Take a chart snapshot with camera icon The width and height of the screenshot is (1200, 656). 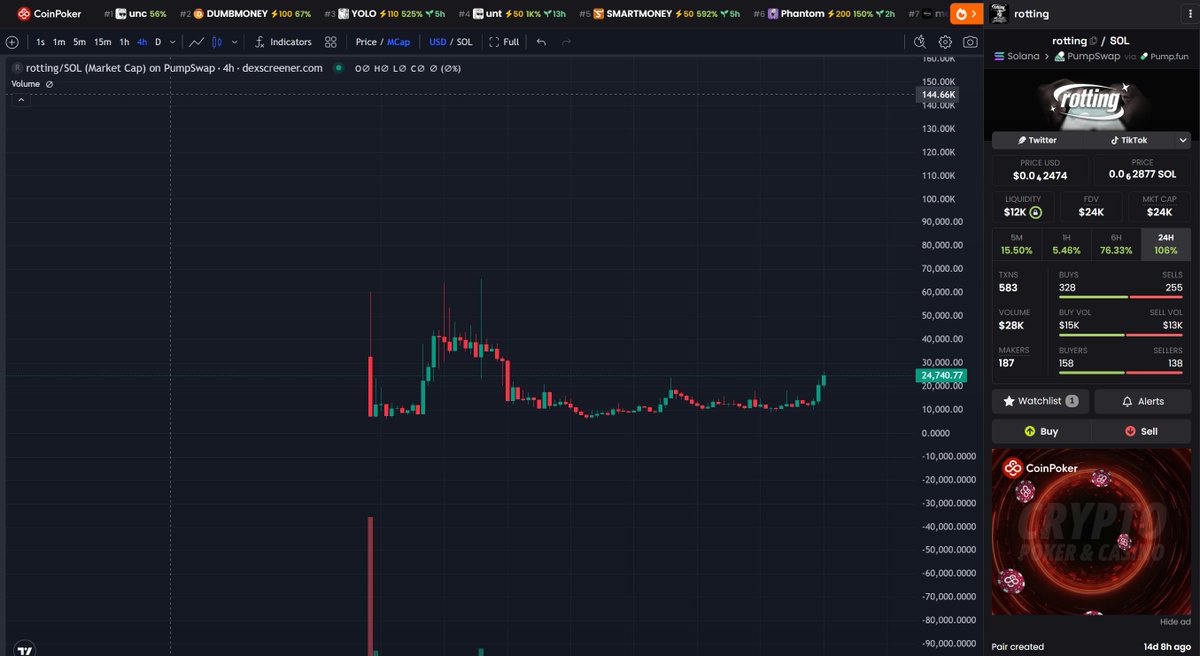(x=970, y=42)
